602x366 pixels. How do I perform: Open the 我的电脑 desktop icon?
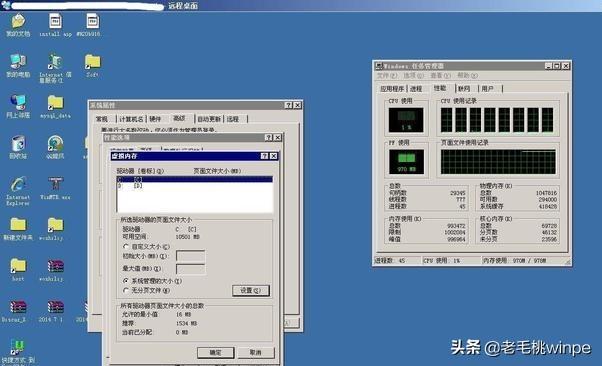tap(18, 62)
